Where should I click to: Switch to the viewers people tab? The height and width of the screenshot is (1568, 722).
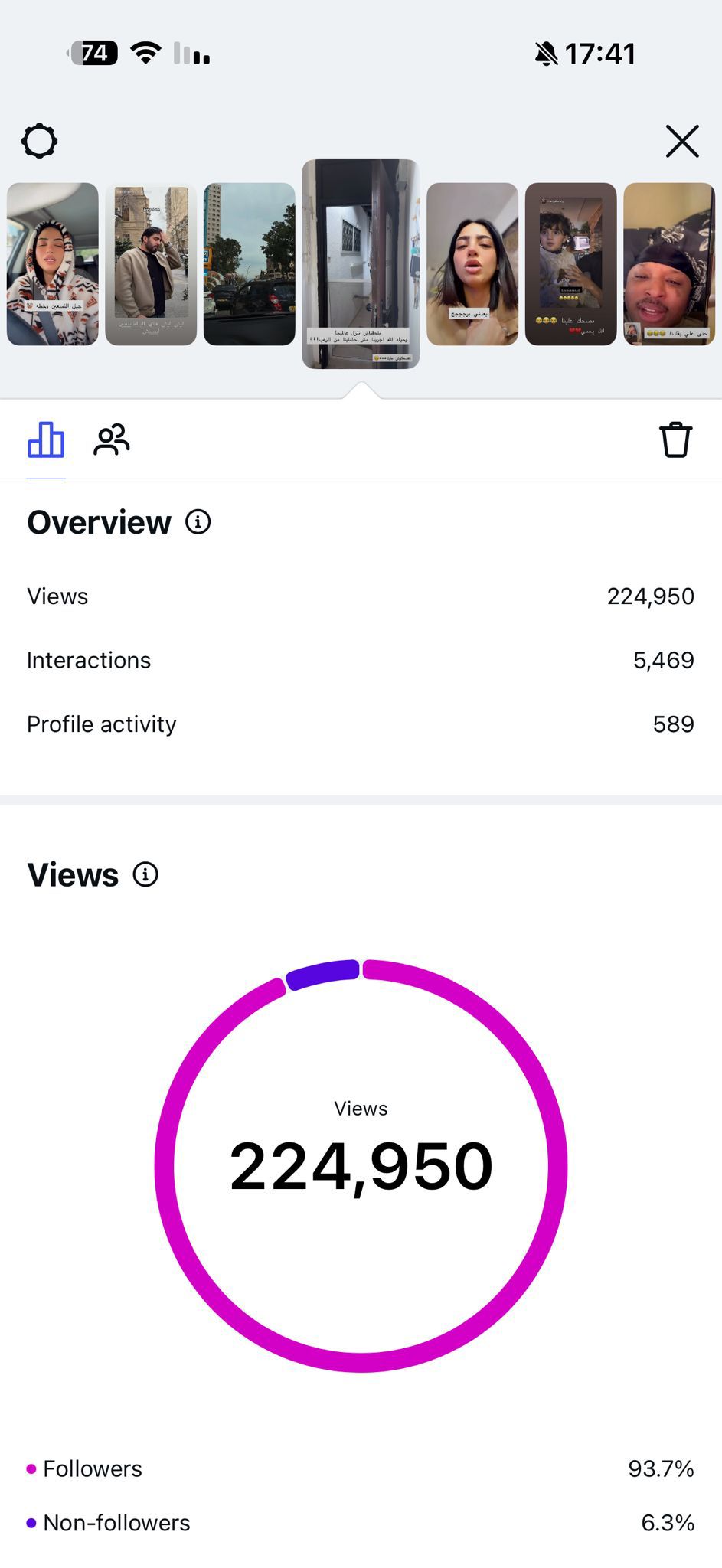pos(112,439)
